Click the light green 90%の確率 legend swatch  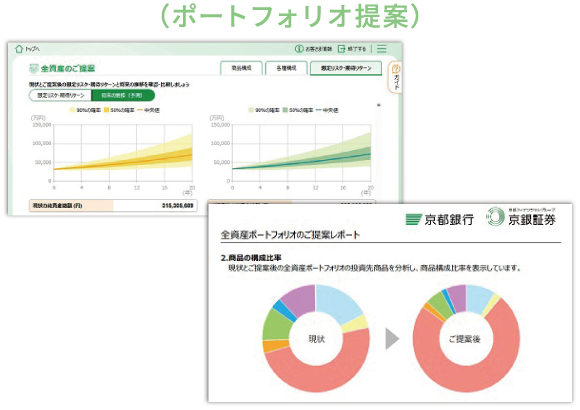(x=251, y=110)
